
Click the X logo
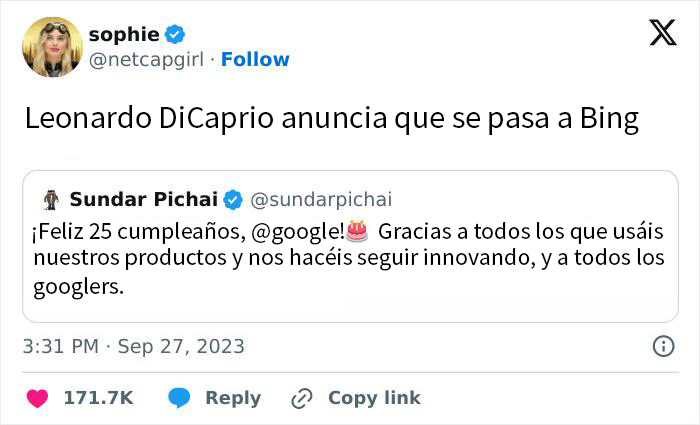[x=662, y=34]
